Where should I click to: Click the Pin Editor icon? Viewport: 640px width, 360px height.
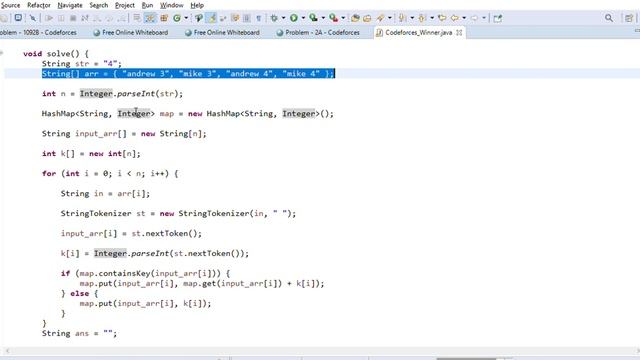(x=498, y=18)
